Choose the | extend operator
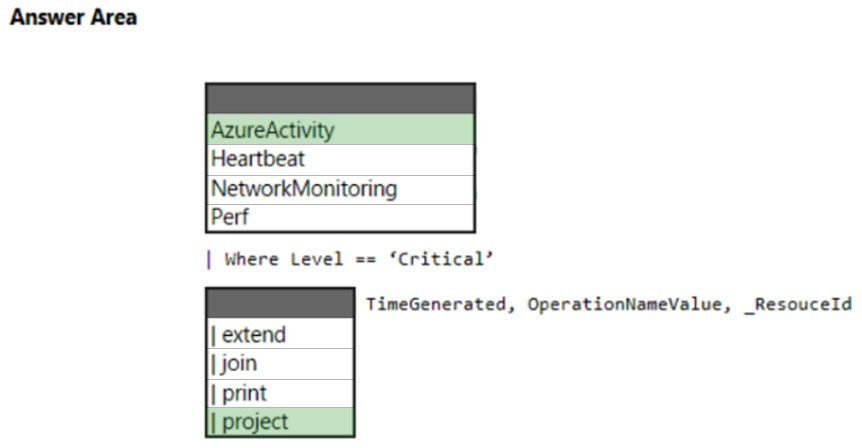 (280, 334)
